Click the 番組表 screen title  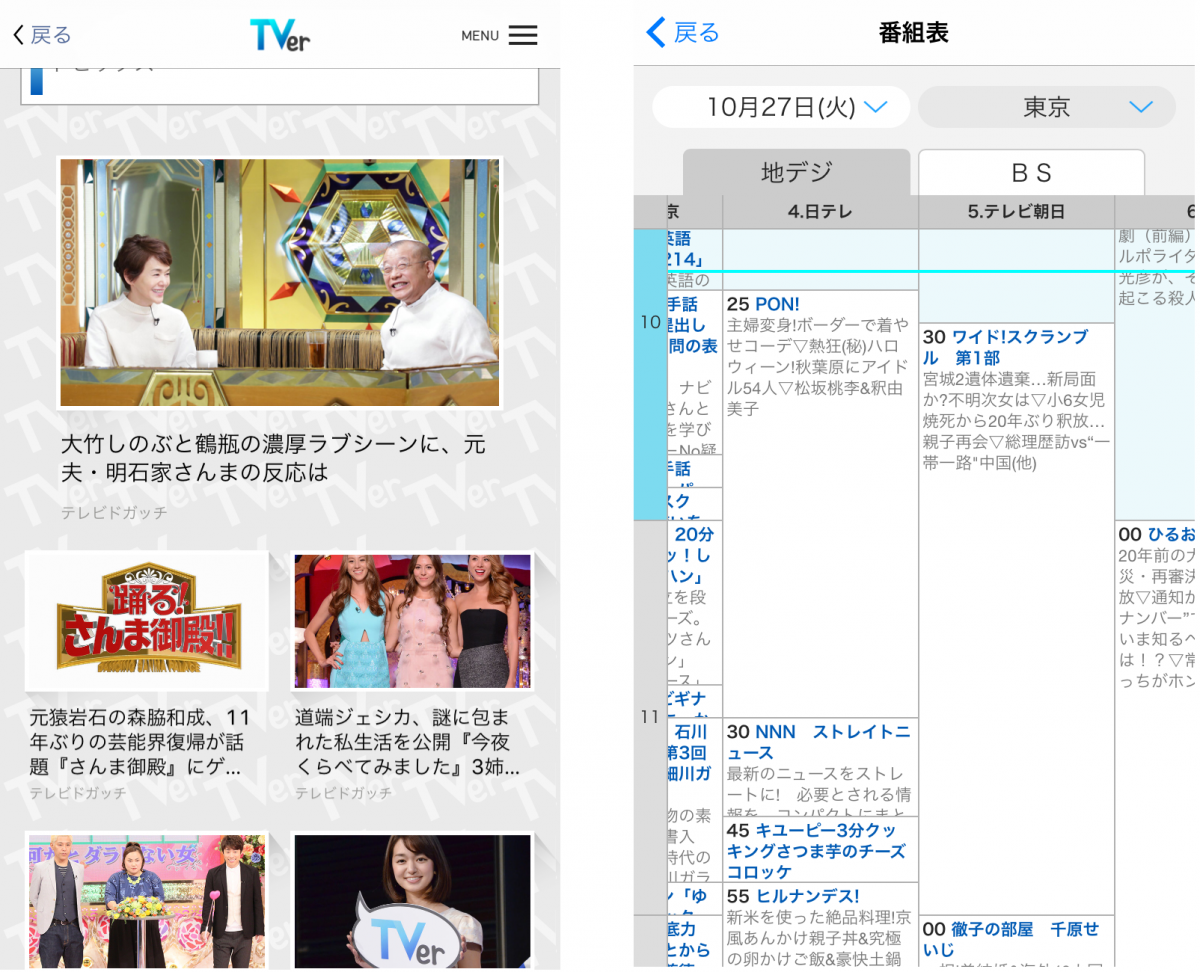click(x=913, y=33)
